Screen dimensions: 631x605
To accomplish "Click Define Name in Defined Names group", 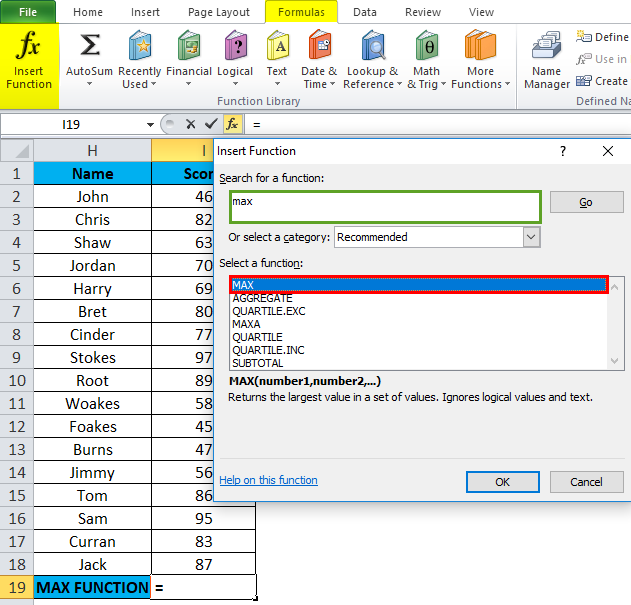I will click(x=602, y=37).
